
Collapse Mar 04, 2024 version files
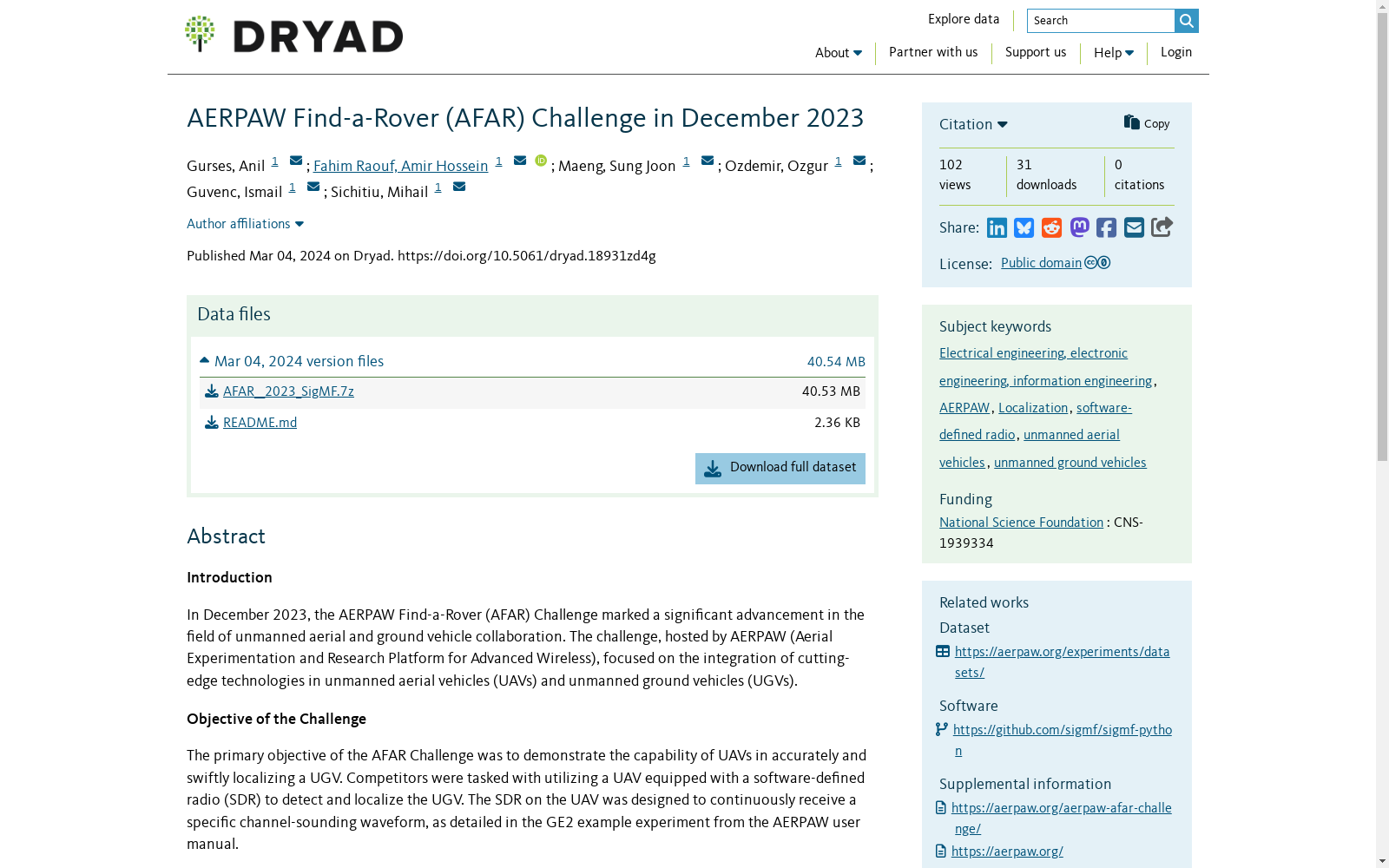pos(292,361)
